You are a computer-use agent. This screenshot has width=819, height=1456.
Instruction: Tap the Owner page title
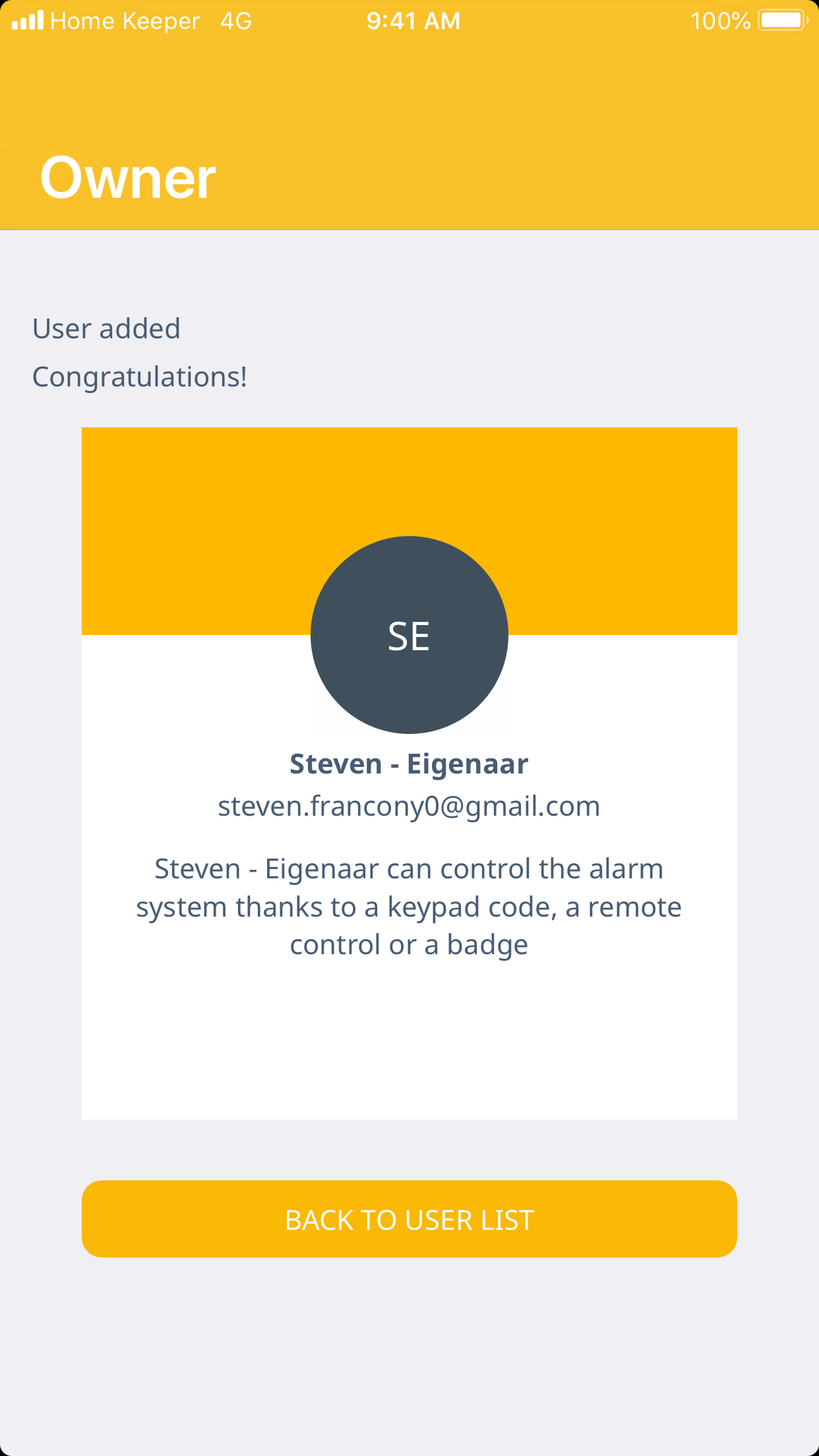click(128, 177)
